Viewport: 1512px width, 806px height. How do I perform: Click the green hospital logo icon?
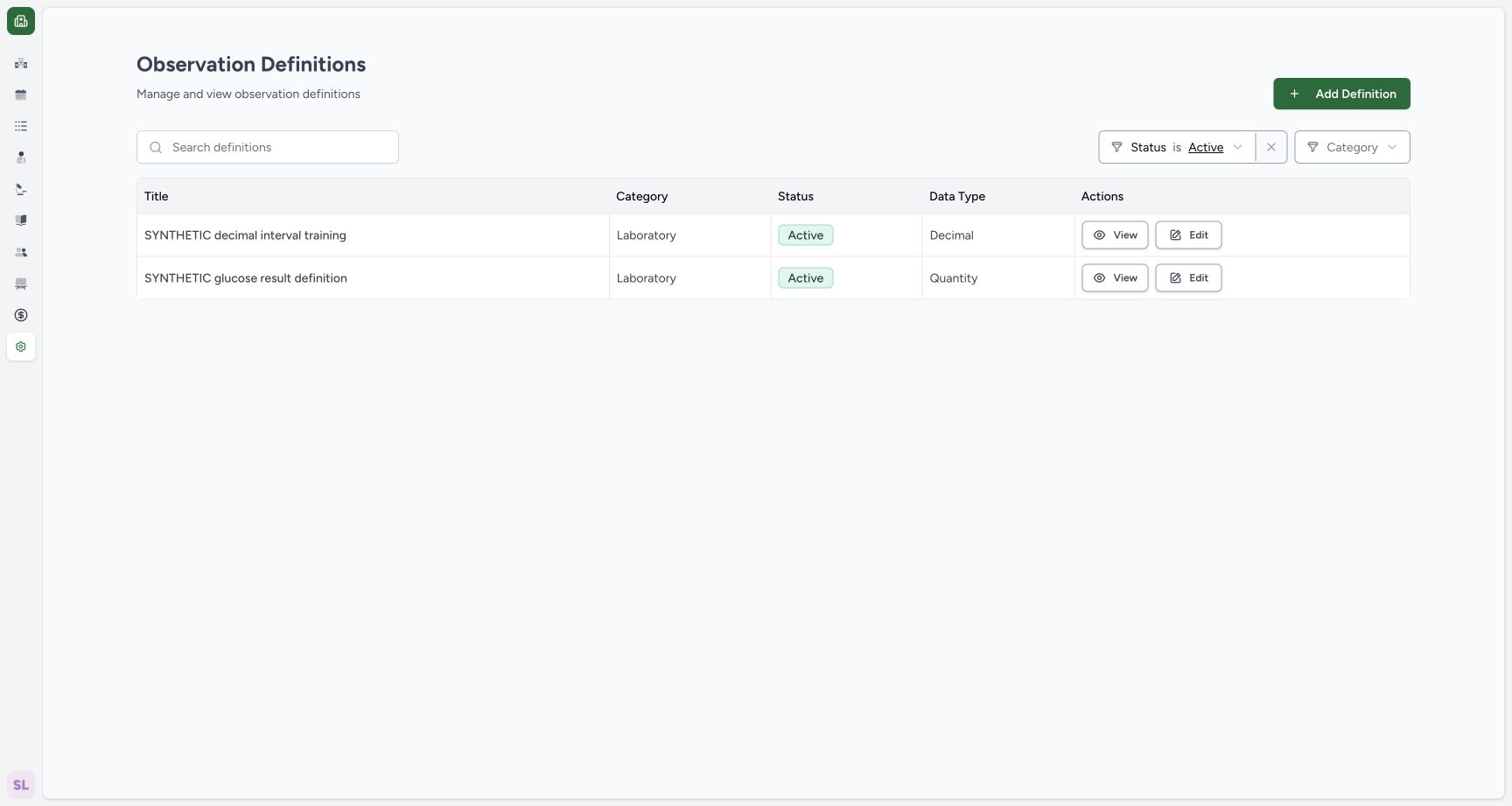pos(21,21)
